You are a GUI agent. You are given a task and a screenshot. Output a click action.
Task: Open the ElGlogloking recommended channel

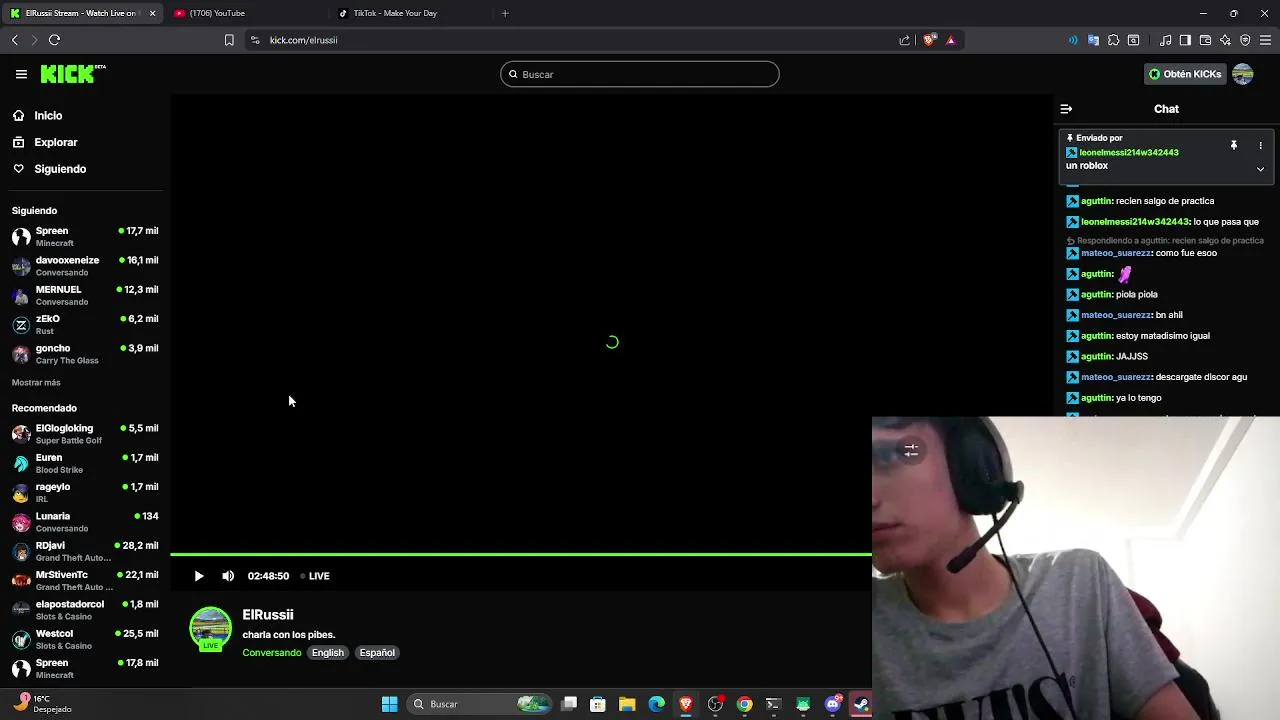tap(85, 434)
